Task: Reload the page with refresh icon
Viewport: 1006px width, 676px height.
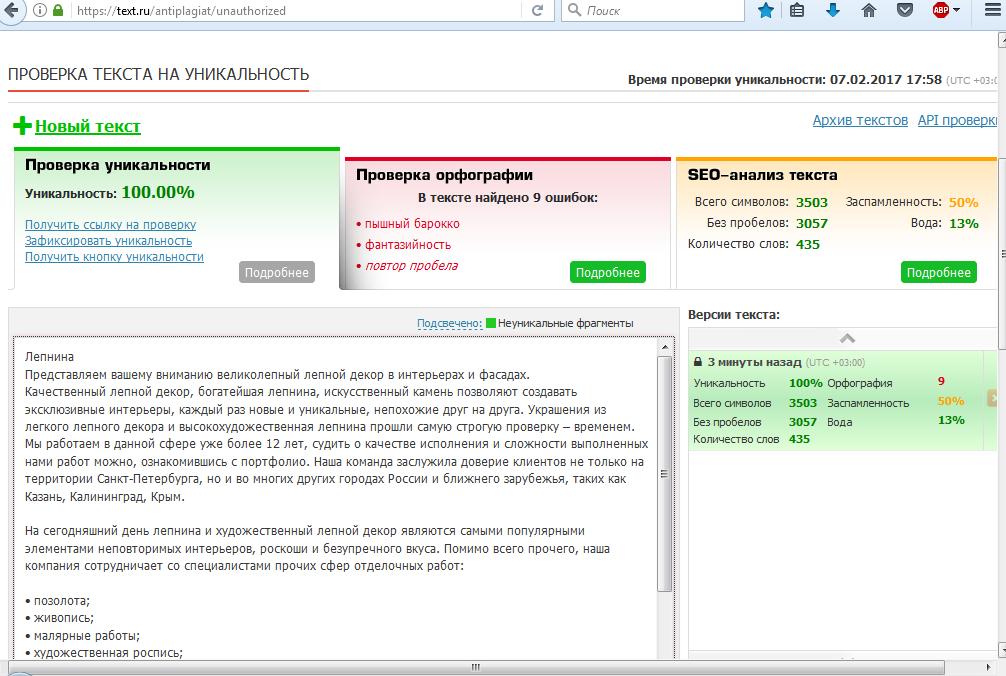Action: pyautogui.click(x=538, y=10)
